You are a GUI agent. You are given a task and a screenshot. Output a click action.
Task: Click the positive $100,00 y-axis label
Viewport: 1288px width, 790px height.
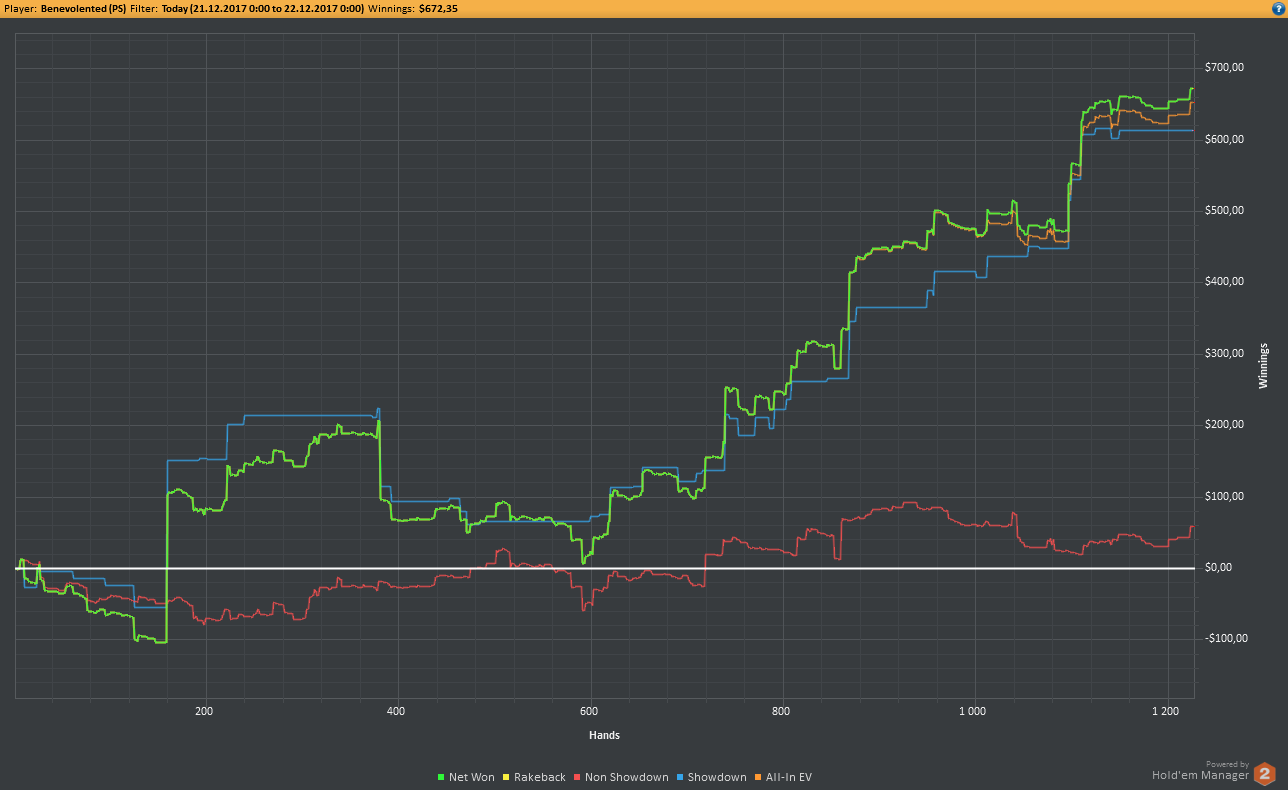[1224, 496]
